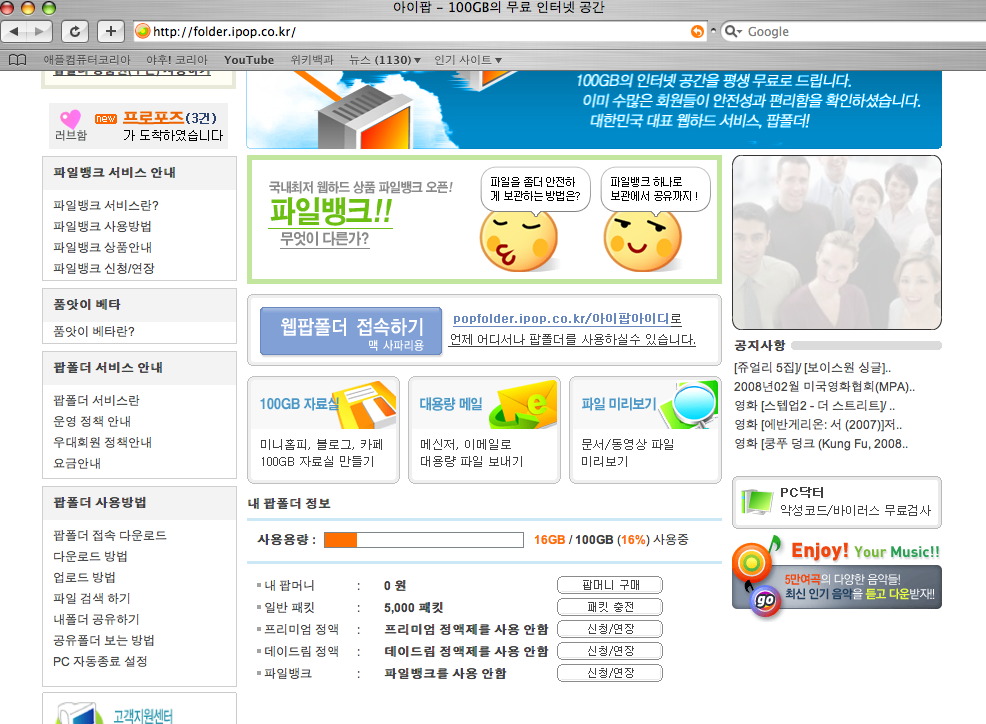Click the 웹팝폴더 접속하기 button
The image size is (986, 724).
pyautogui.click(x=351, y=331)
